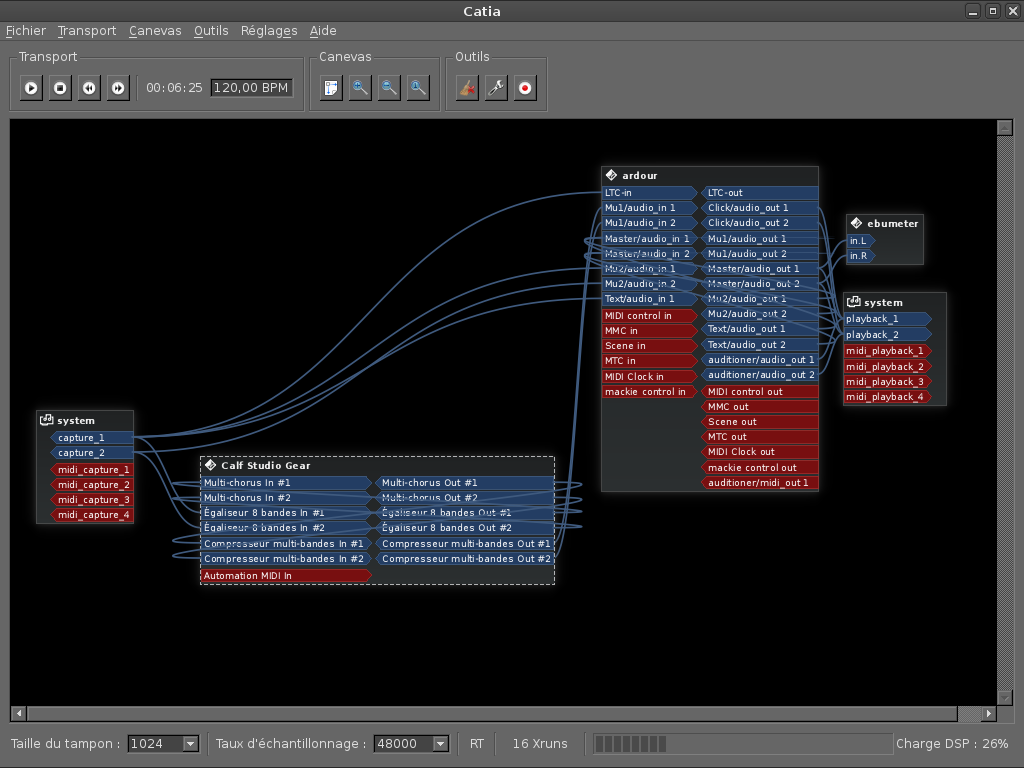Open the Outils menu
Screen dimensions: 1024x768
[211, 31]
